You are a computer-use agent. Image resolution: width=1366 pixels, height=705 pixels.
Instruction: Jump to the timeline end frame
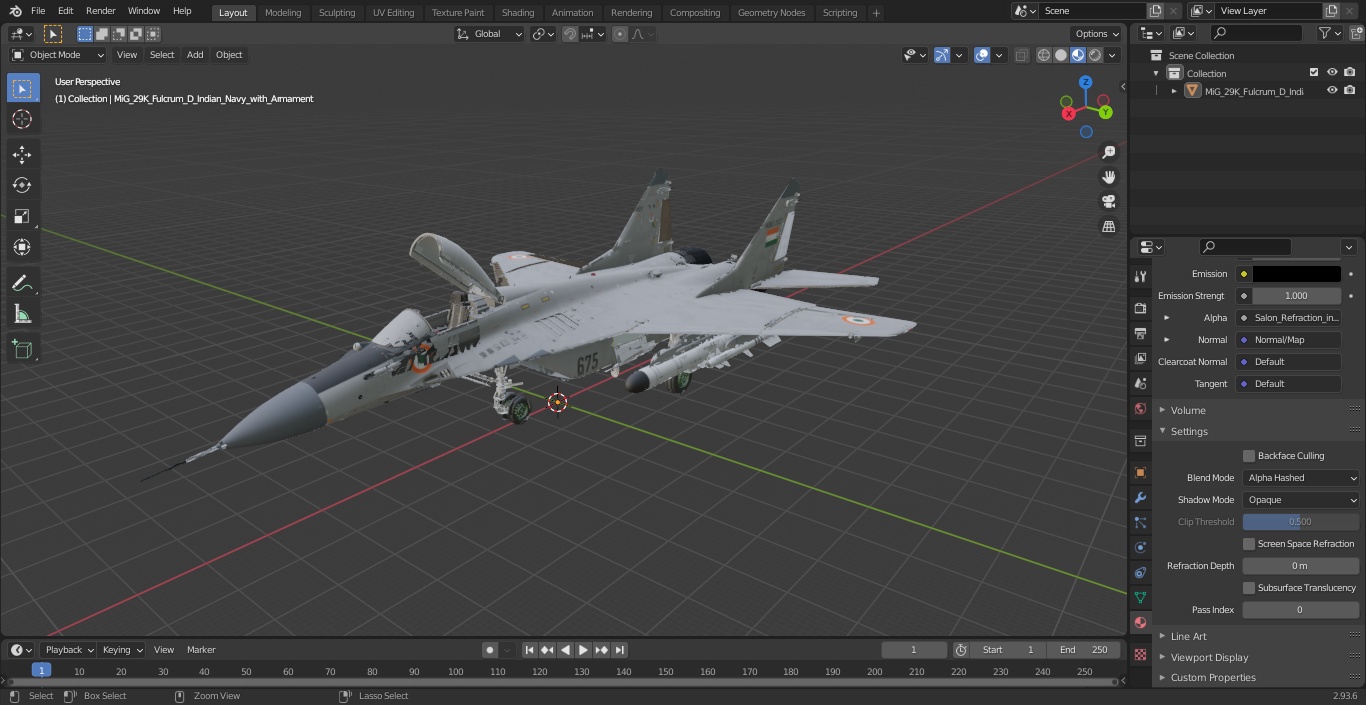click(620, 650)
